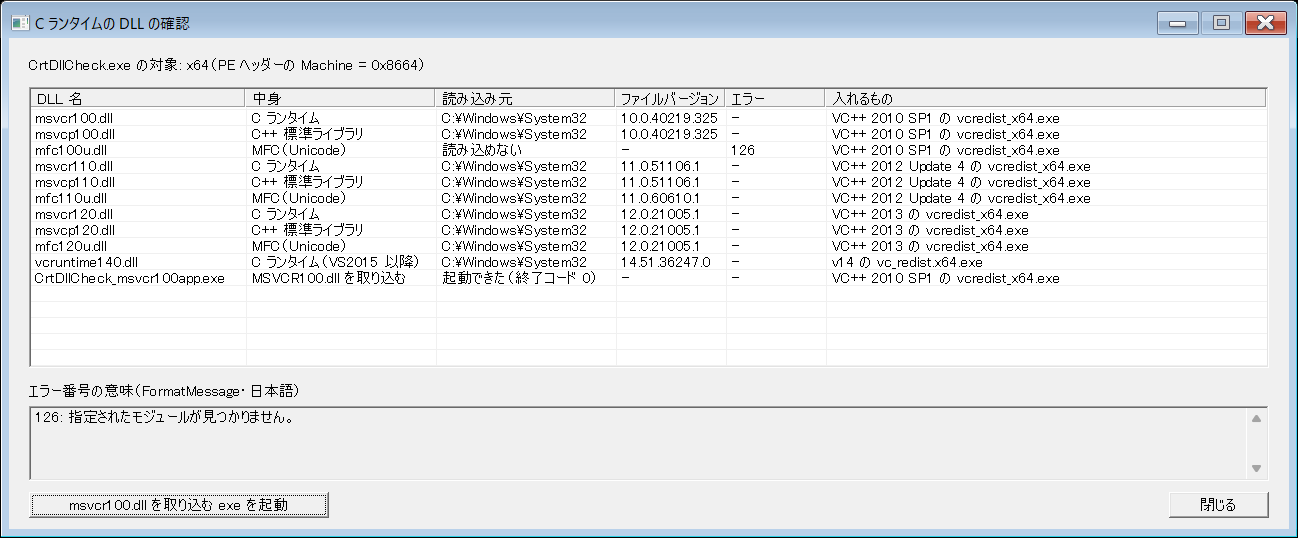Click the 閉じる button
The width and height of the screenshot is (1298, 538).
pyautogui.click(x=1218, y=505)
